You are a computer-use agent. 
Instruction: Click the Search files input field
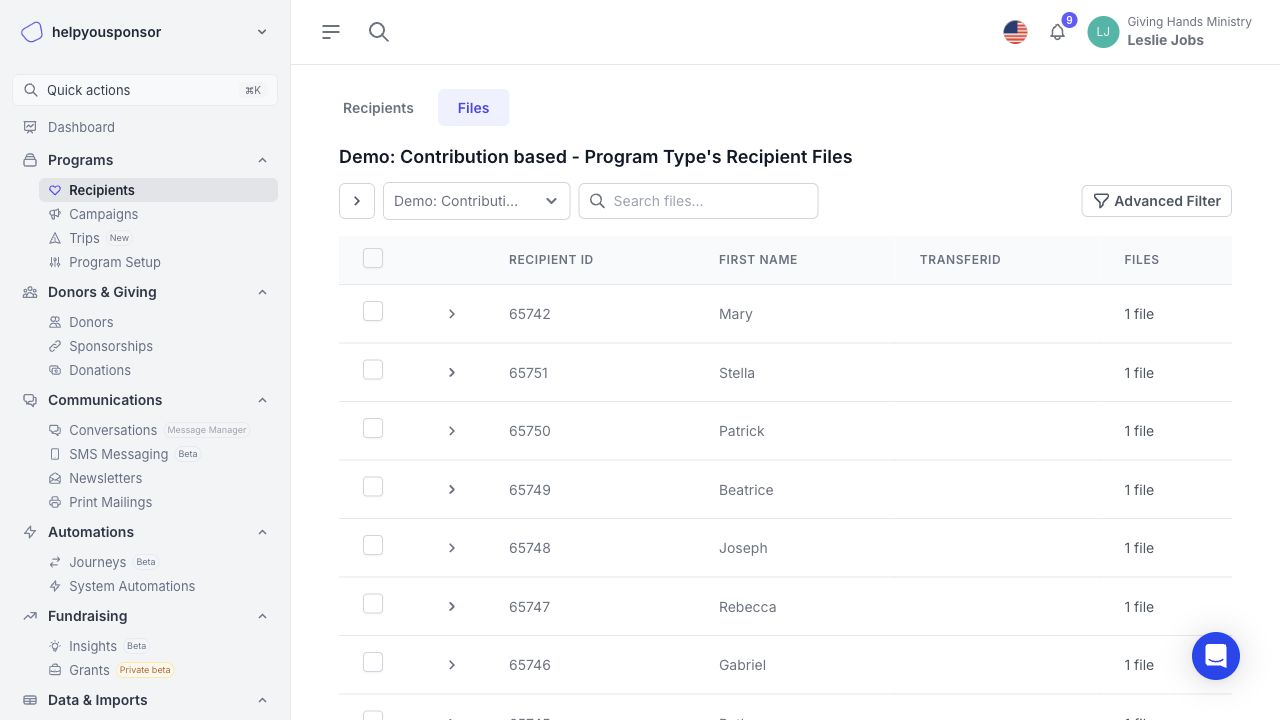coord(698,201)
